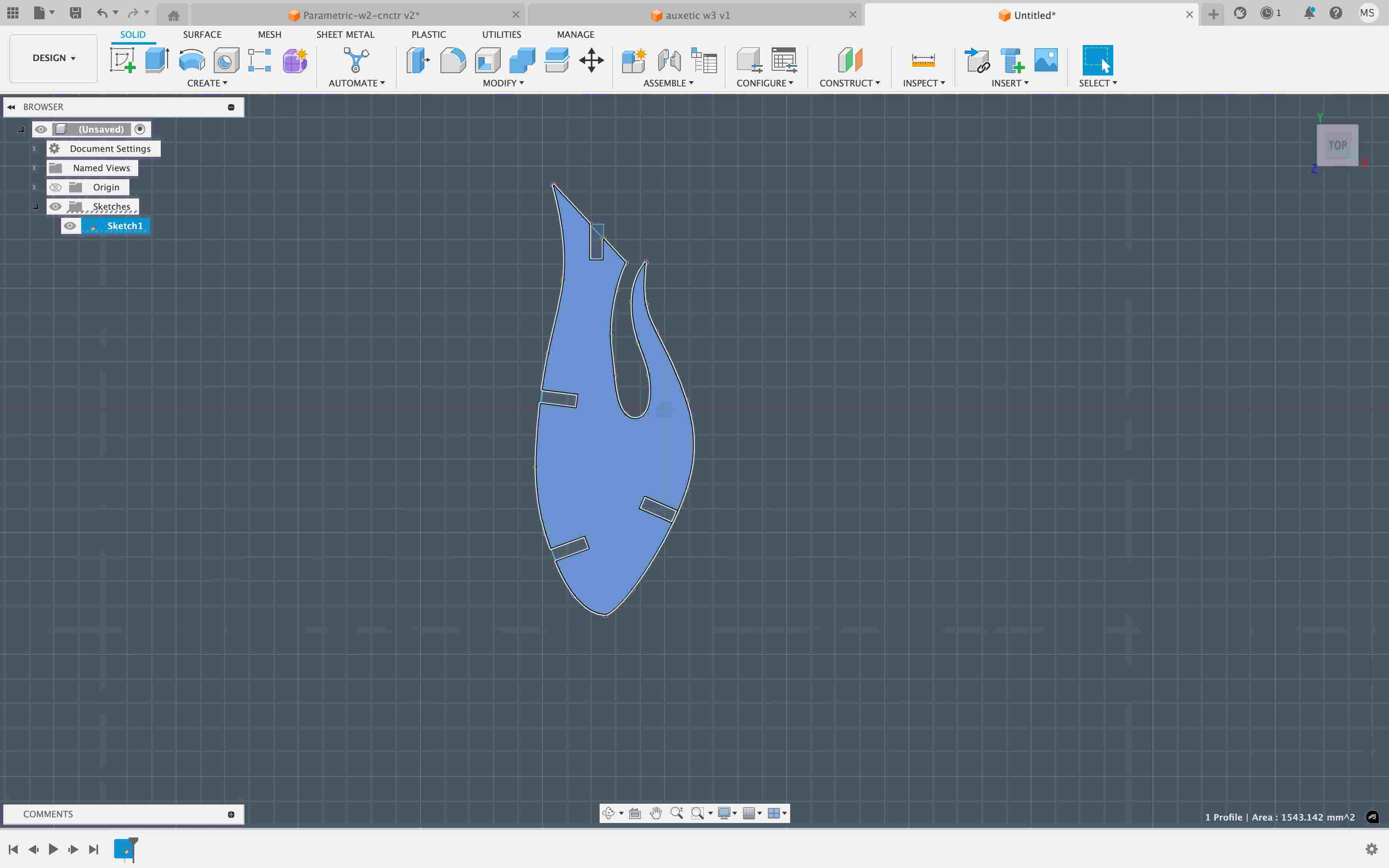Click the Insert McMaster-Carr Component icon
Image resolution: width=1389 pixels, height=868 pixels.
coord(1012,60)
